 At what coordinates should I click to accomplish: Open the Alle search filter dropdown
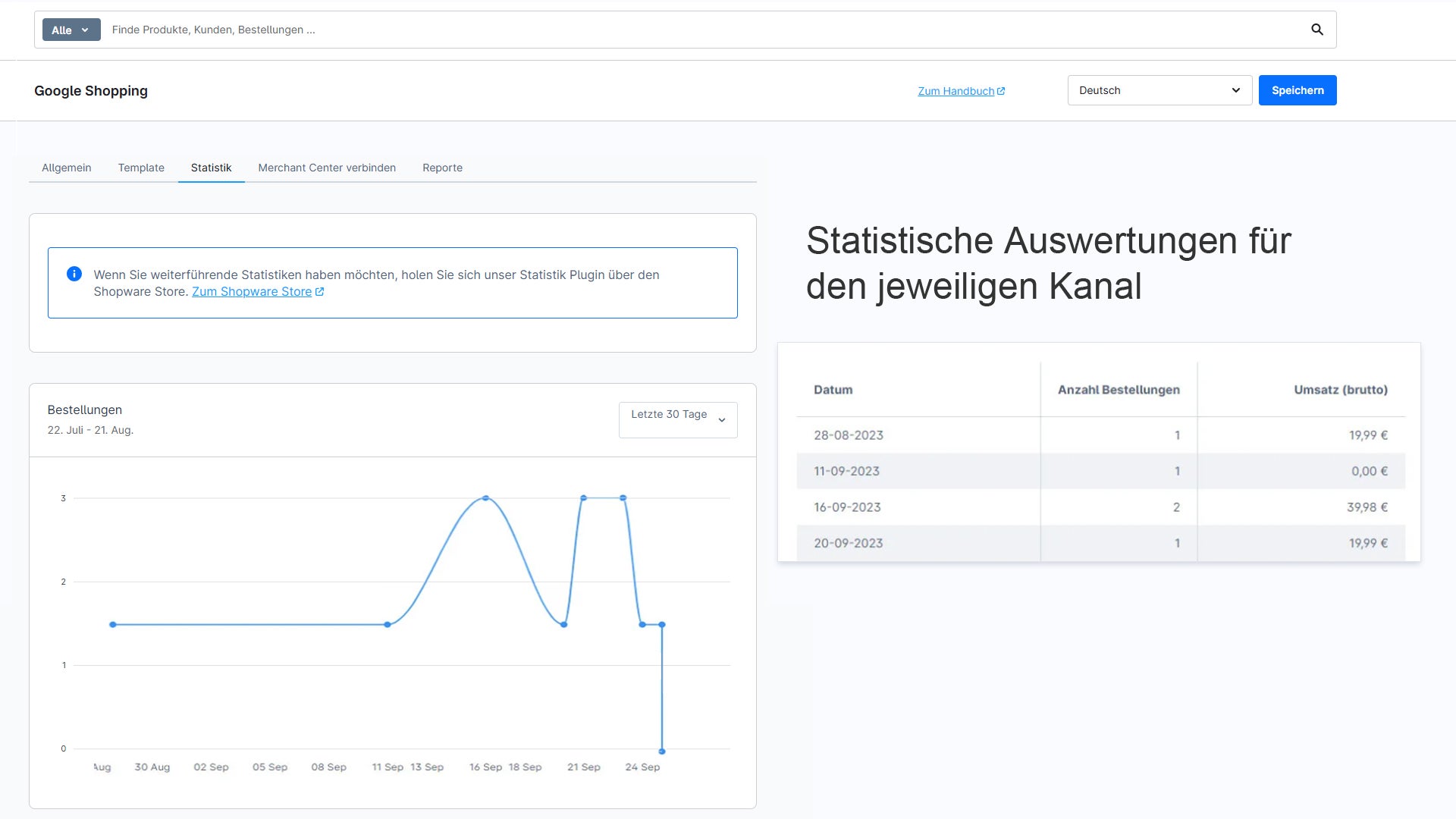point(71,30)
